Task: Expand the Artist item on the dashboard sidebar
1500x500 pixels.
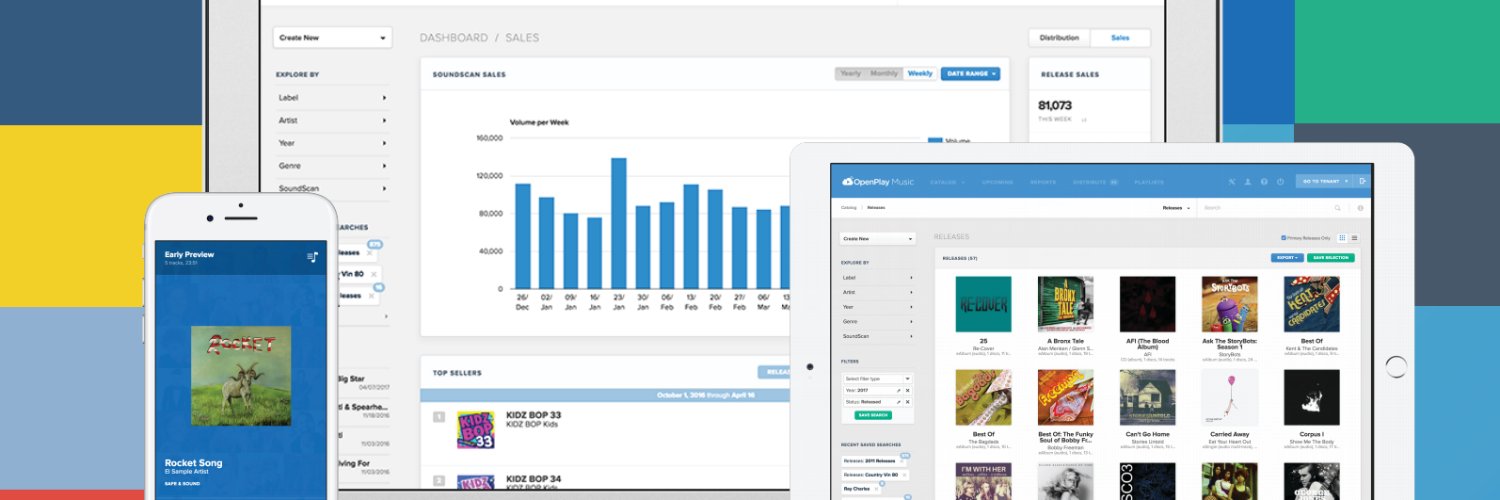Action: pyautogui.click(x=332, y=121)
